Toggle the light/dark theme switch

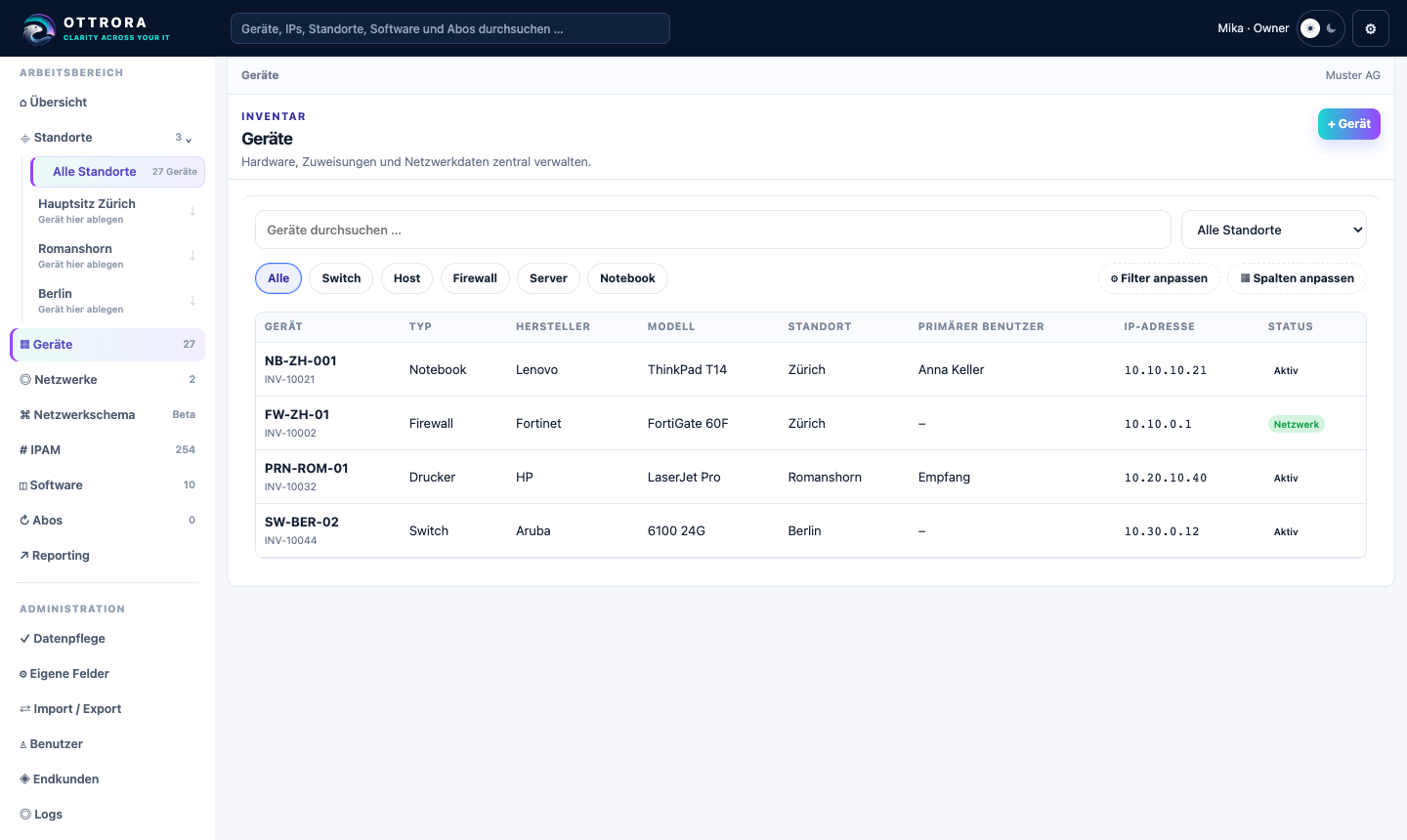[x=1321, y=28]
